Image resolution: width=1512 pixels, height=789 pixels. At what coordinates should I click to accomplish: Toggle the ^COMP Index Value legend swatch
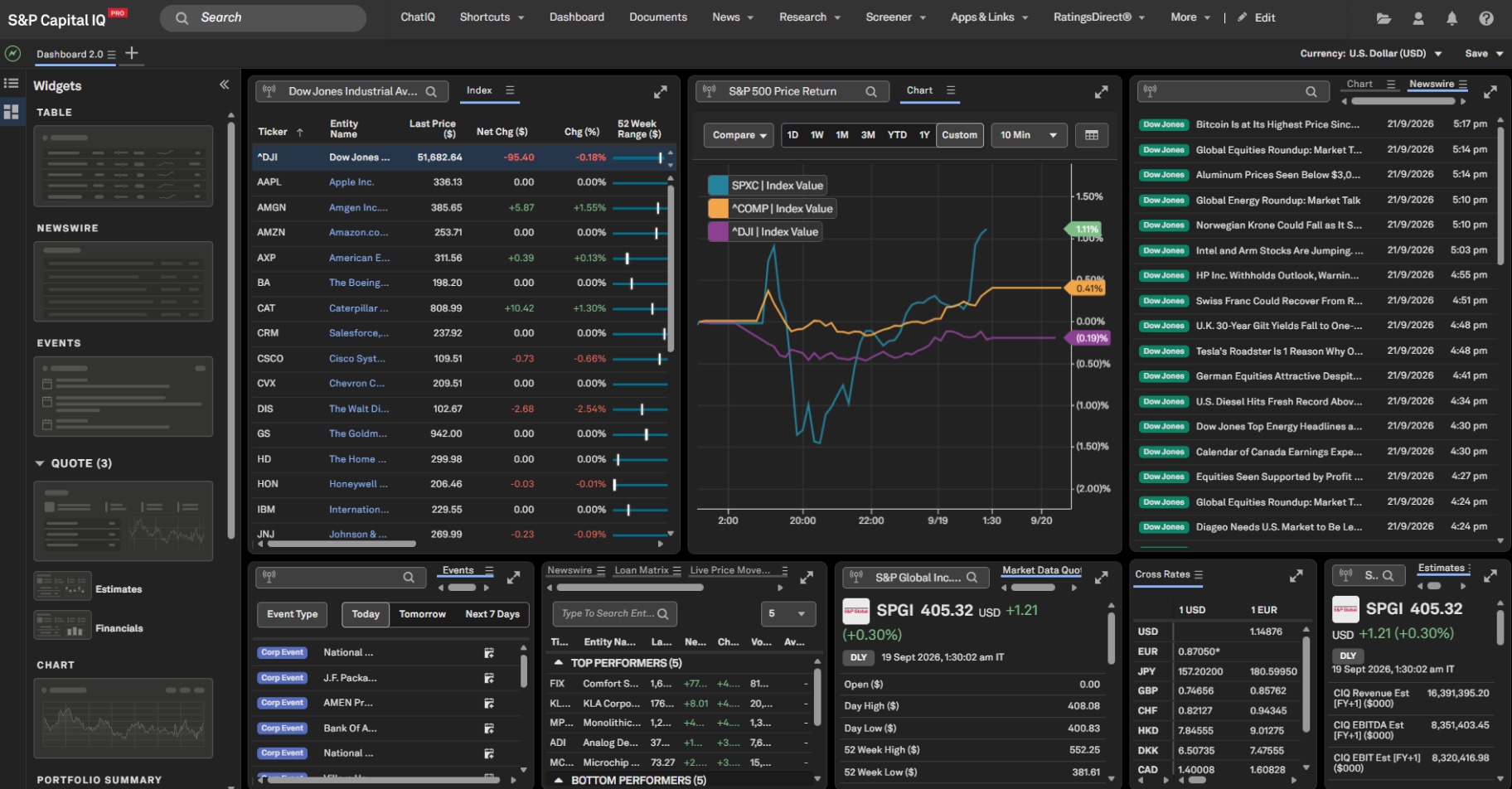pyautogui.click(x=718, y=209)
